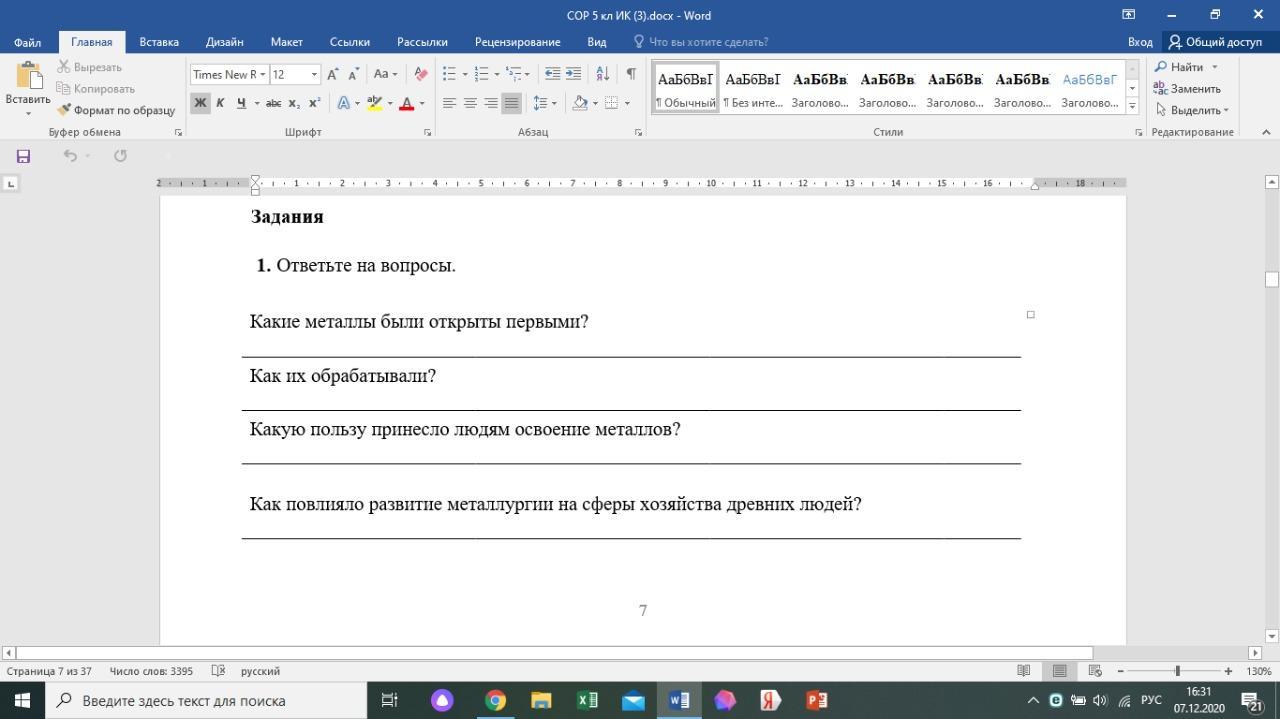Open the font size dropdown showing 12
1280x719 pixels.
point(314,74)
